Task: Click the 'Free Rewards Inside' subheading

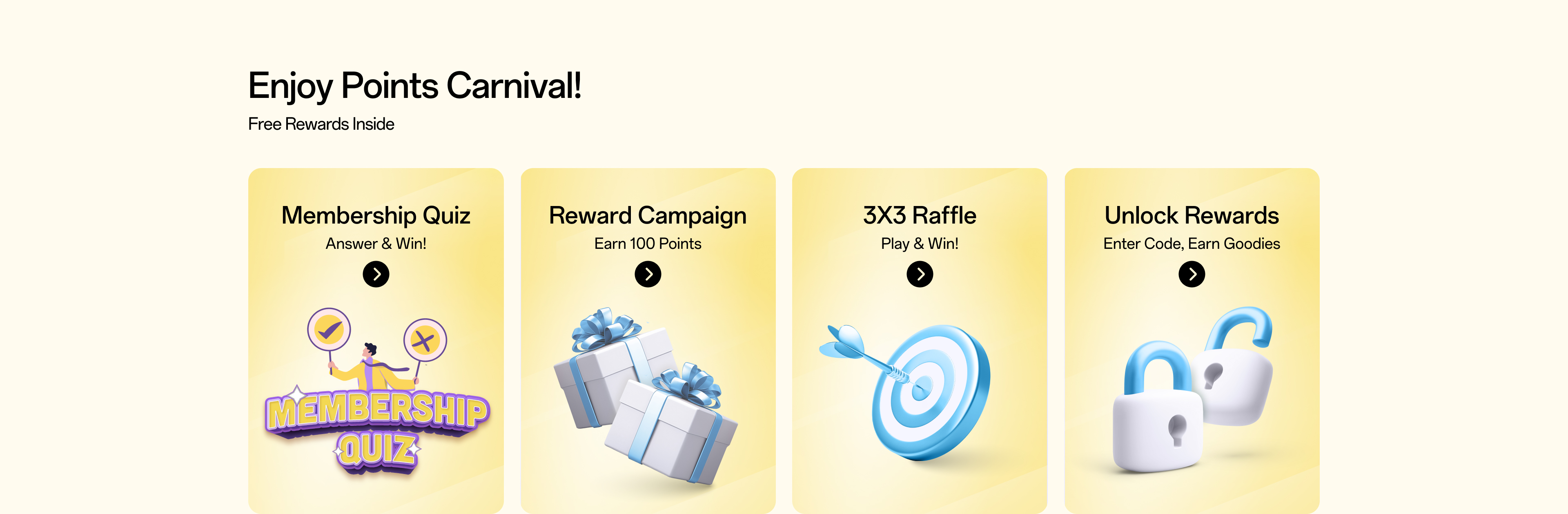Action: 321,124
